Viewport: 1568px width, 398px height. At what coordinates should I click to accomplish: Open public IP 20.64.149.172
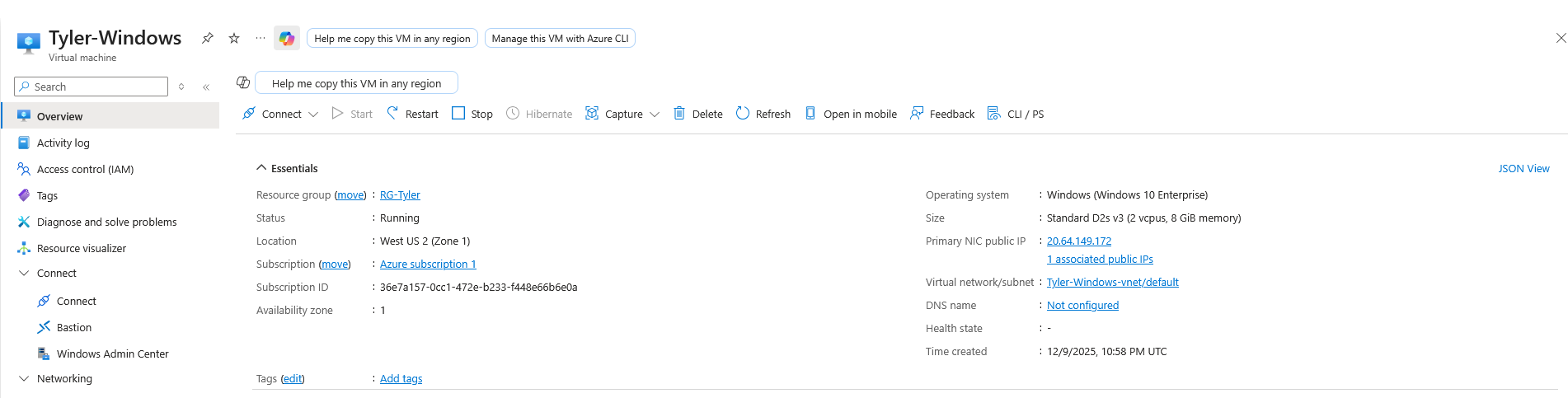[1079, 241]
